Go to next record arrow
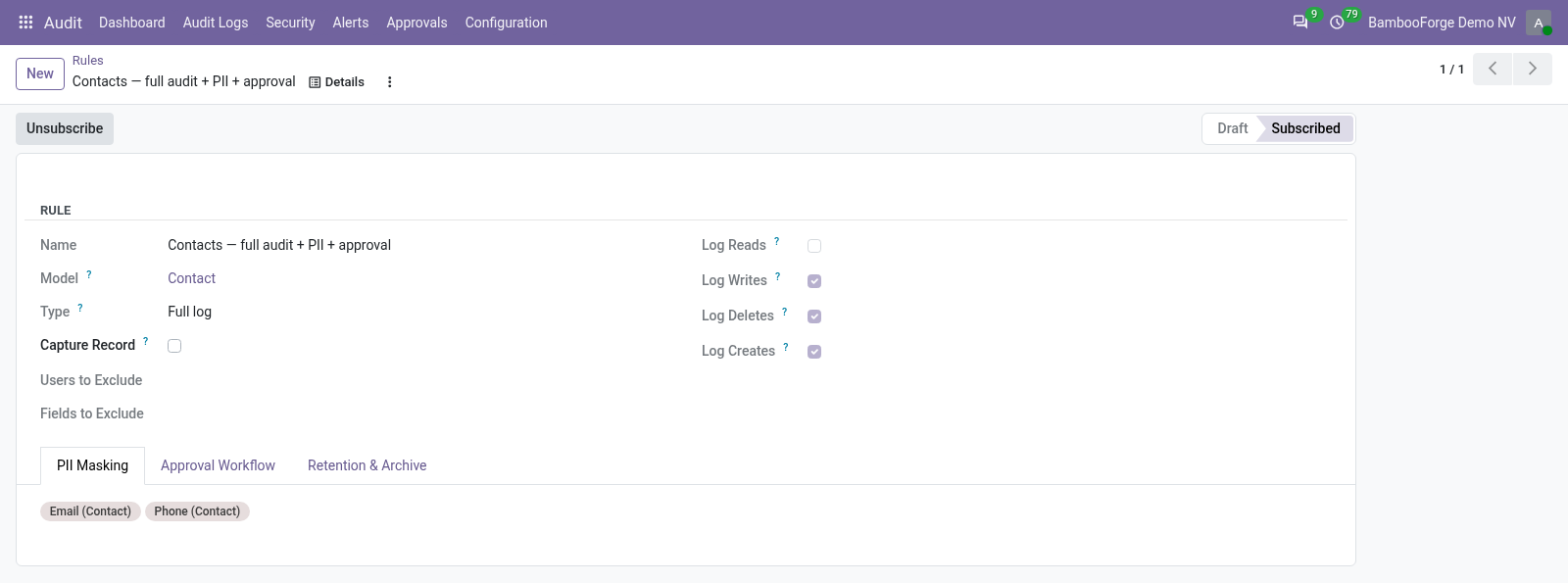This screenshot has height=583, width=1568. [x=1533, y=69]
